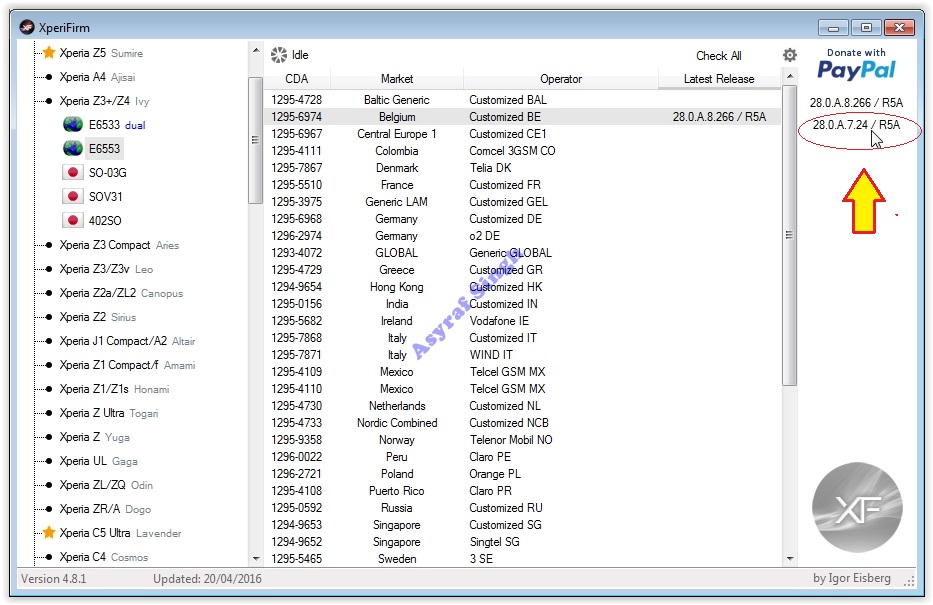
Task: Click the by Igor Eisberg credit
Action: point(851,578)
